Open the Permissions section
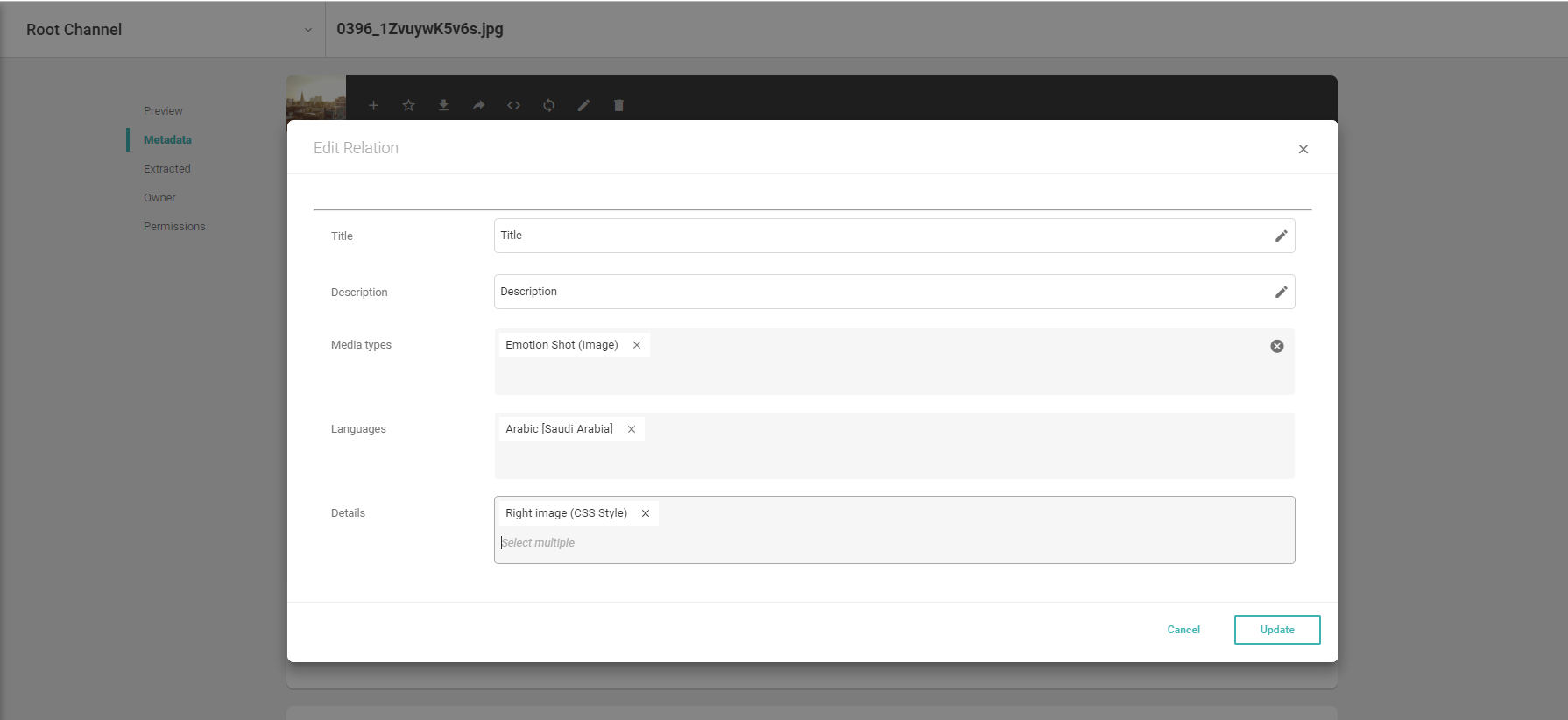 tap(174, 227)
